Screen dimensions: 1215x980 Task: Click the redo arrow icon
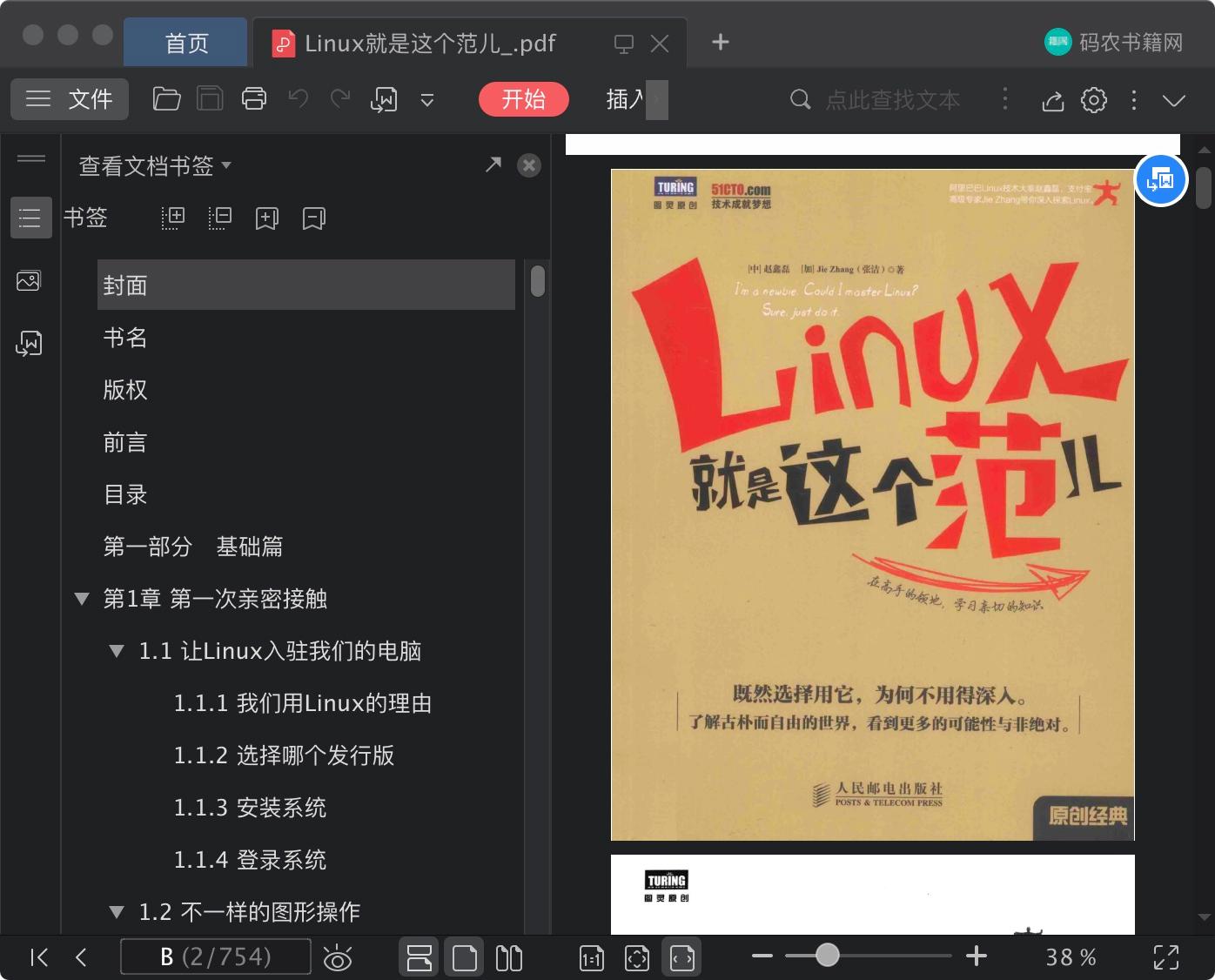tap(340, 99)
